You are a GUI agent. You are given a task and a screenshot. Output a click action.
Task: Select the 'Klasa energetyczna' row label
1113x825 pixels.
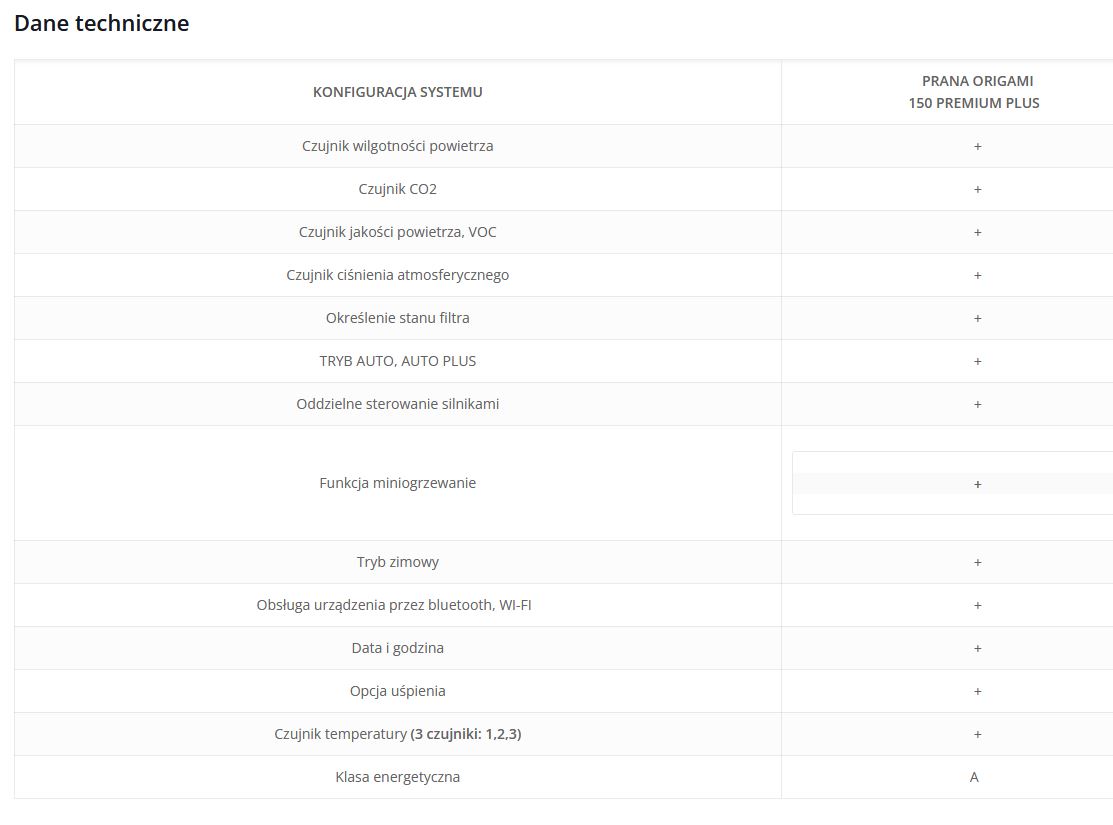tap(397, 777)
